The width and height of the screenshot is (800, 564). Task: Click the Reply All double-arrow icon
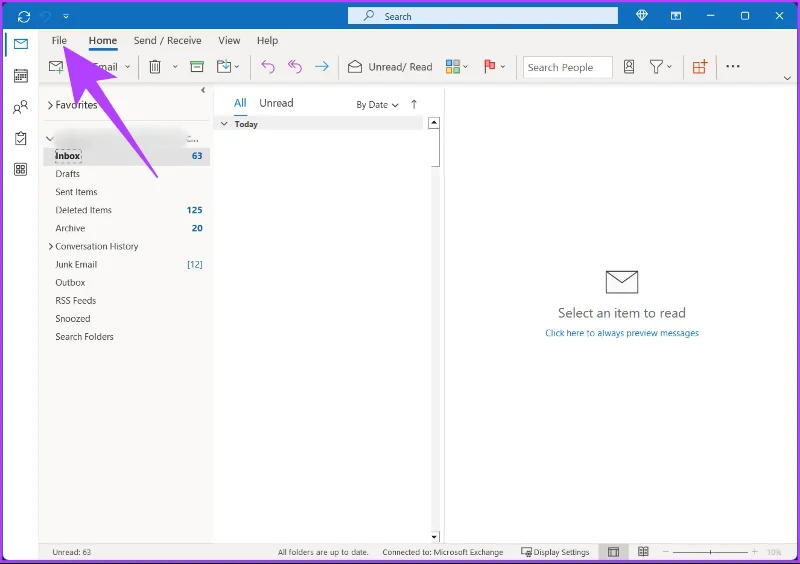click(x=295, y=67)
